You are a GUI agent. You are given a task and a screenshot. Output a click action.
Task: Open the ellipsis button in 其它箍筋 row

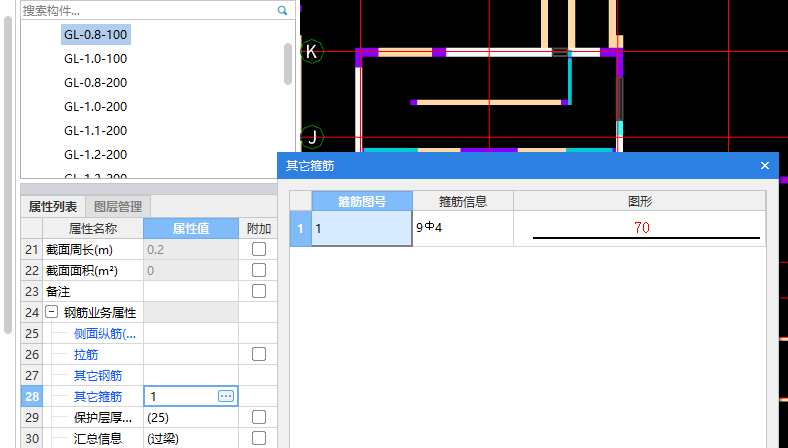click(226, 396)
